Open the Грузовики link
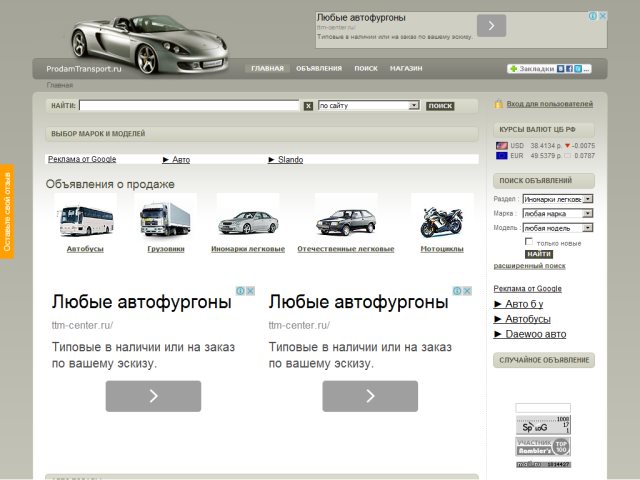Viewport: 640px width, 480px height. 166,249
